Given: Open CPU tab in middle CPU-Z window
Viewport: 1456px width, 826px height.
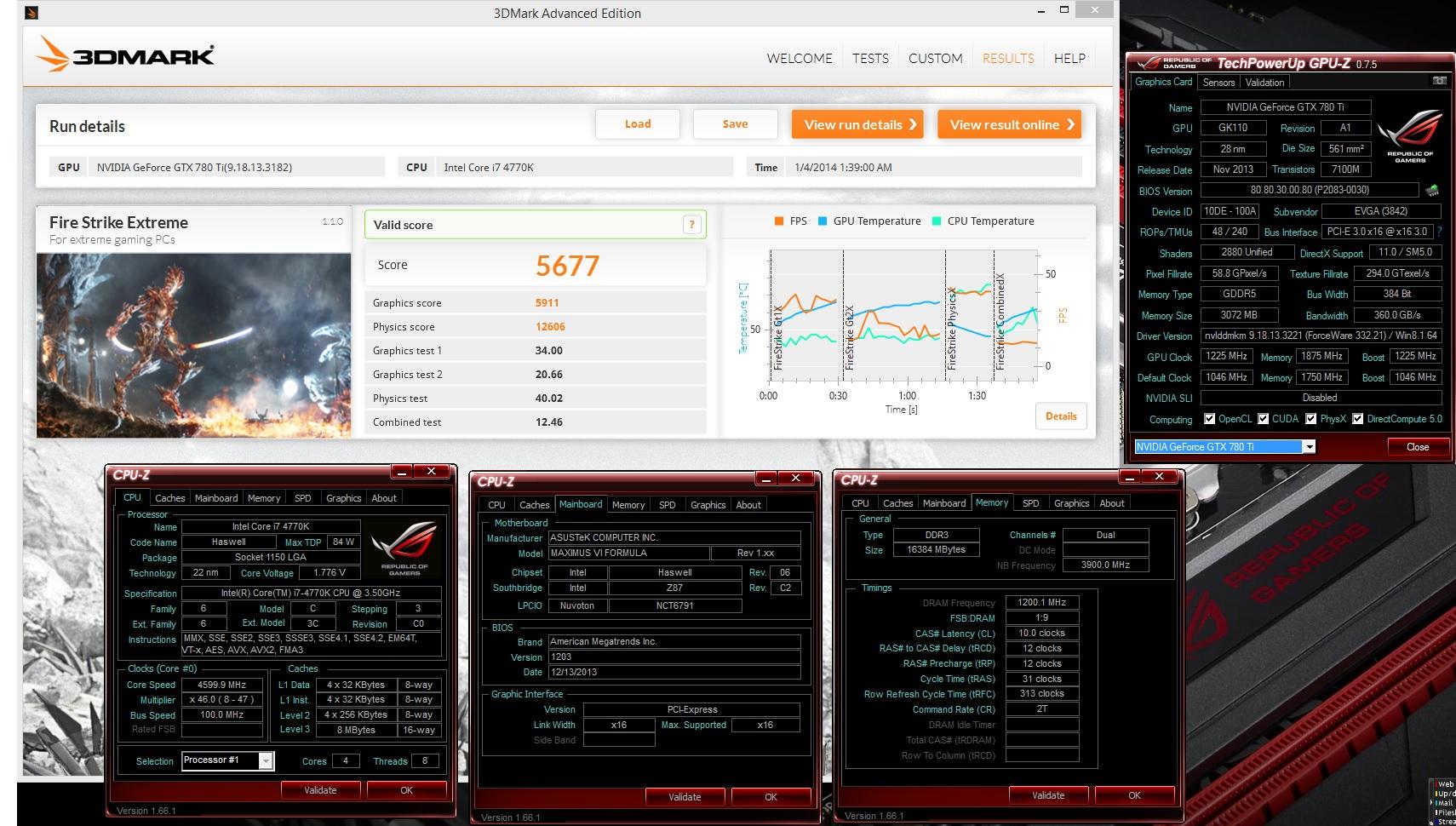Looking at the screenshot, I should click(496, 505).
